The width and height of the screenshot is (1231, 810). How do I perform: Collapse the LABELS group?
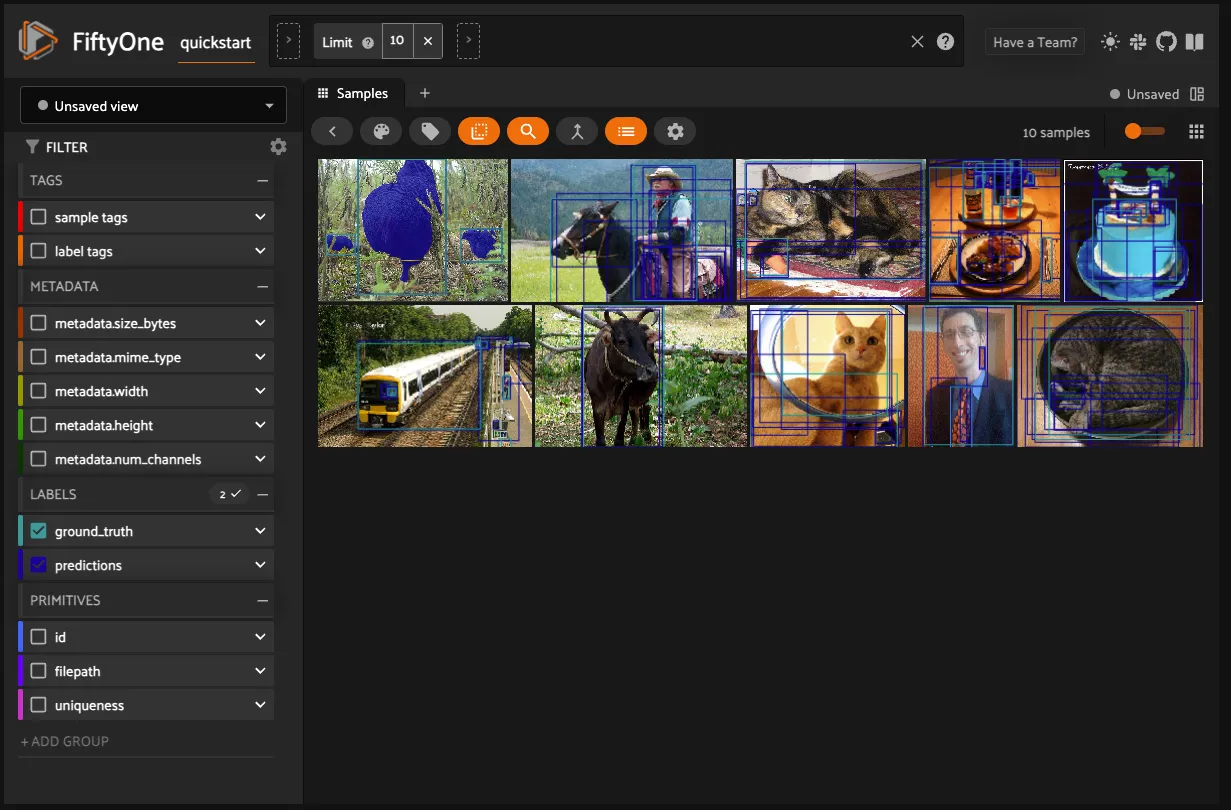pos(262,495)
